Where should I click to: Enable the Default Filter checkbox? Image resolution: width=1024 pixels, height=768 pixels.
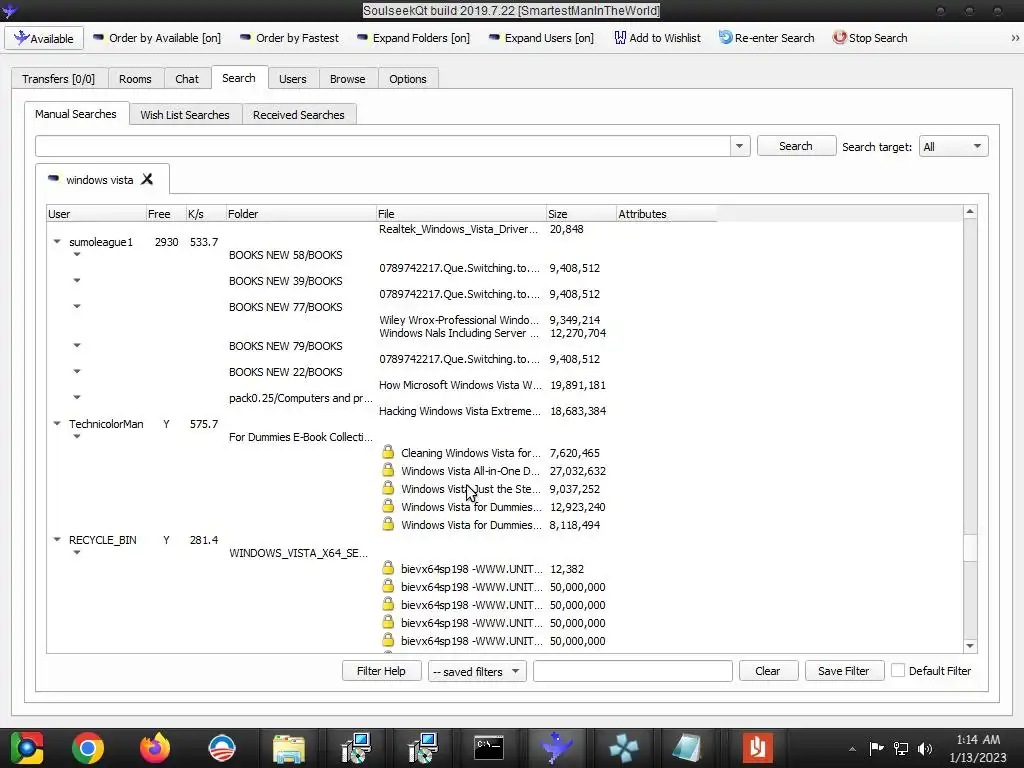(x=898, y=671)
